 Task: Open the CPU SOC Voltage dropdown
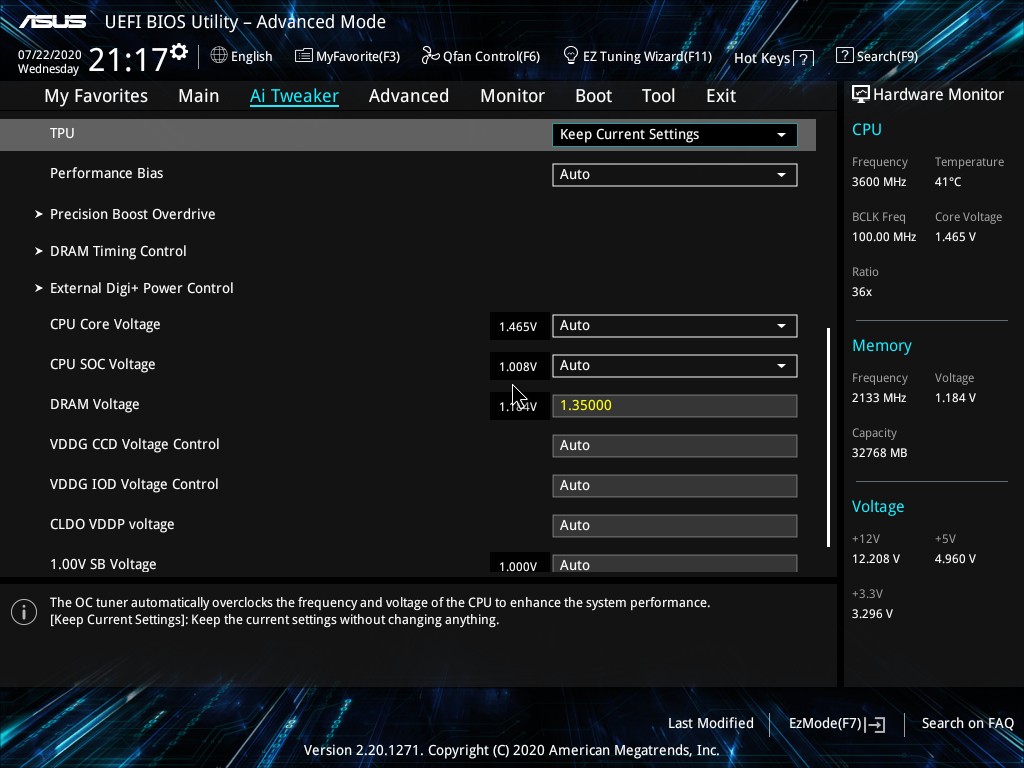[x=674, y=366]
